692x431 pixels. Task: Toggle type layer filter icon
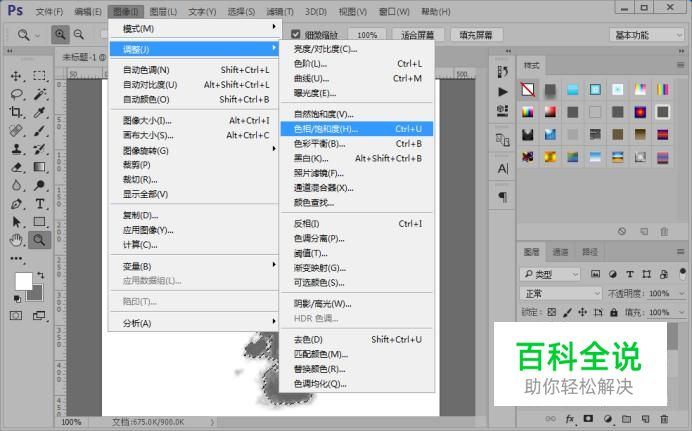click(x=630, y=274)
